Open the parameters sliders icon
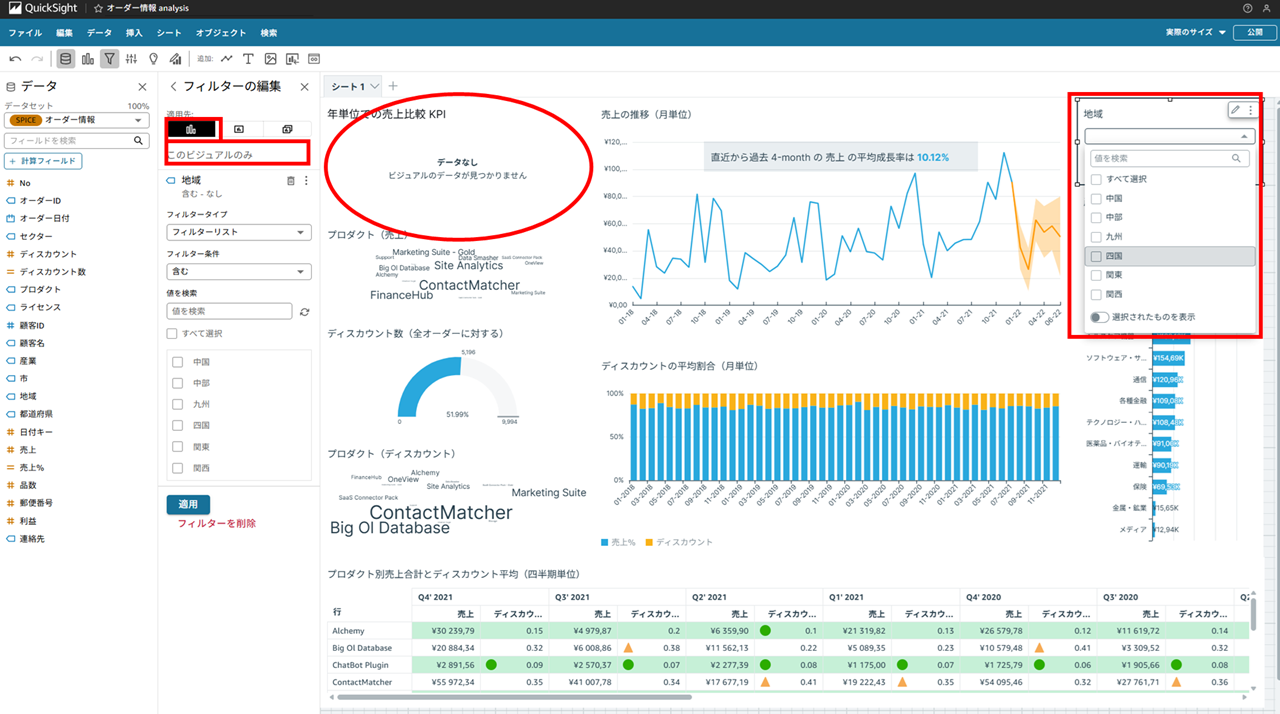Viewport: 1280px width, 714px height. (131, 59)
